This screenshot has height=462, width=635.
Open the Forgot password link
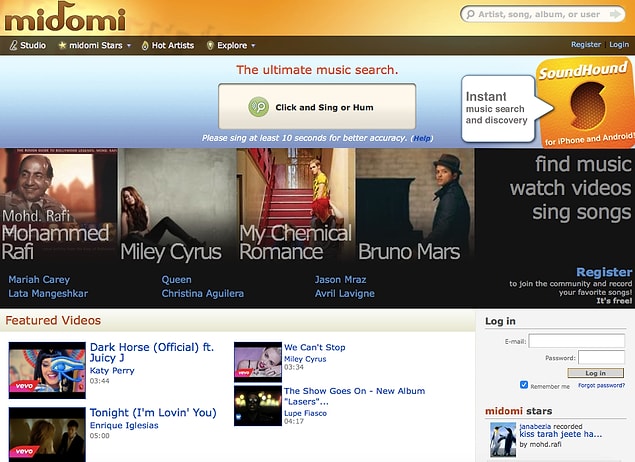click(601, 385)
